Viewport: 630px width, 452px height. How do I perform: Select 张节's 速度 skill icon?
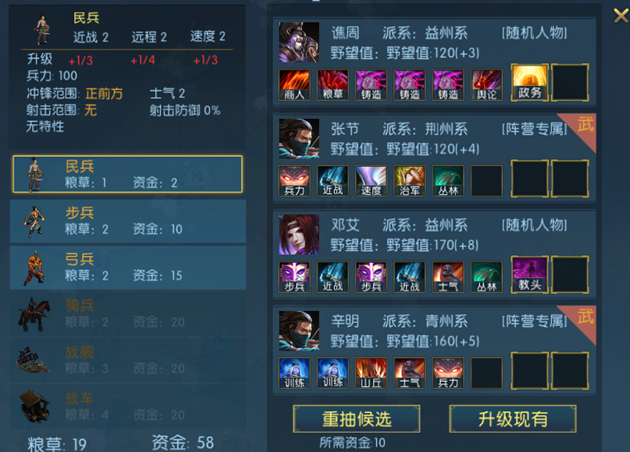[371, 181]
